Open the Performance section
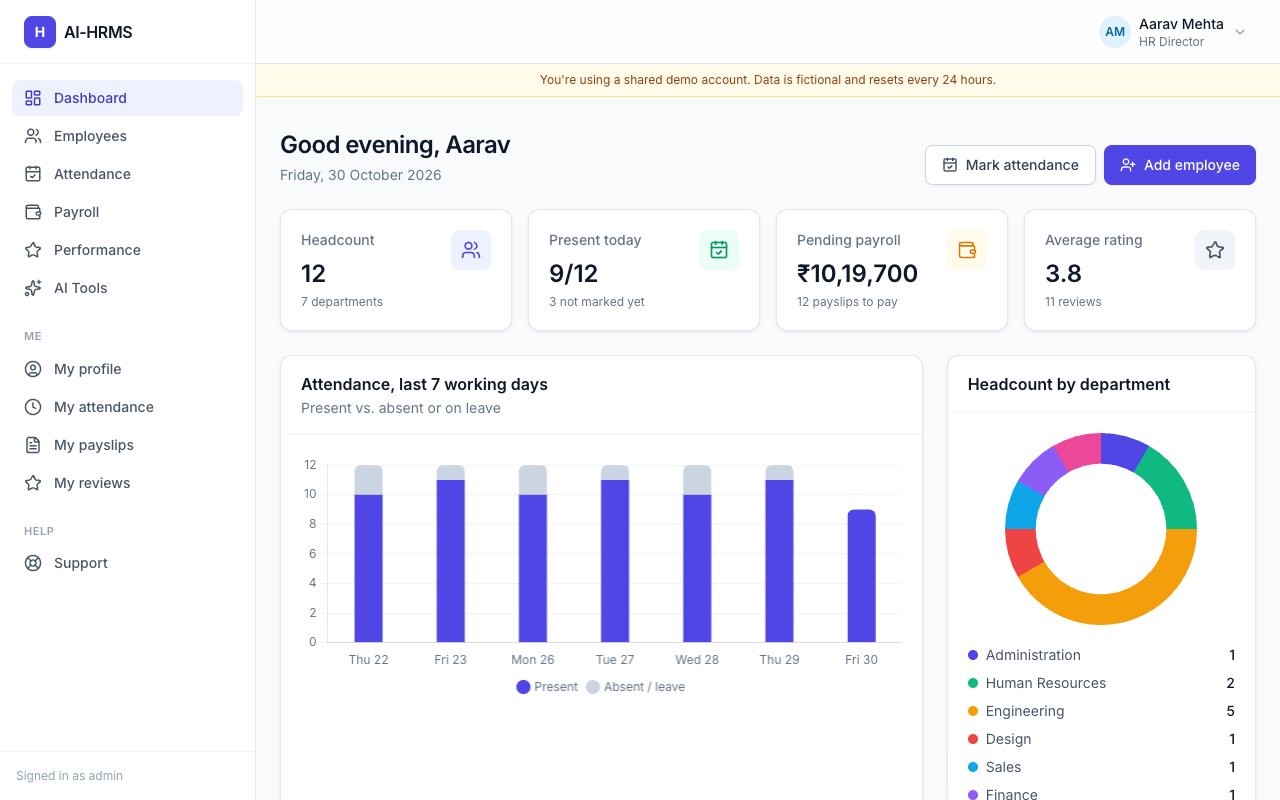 point(127,250)
